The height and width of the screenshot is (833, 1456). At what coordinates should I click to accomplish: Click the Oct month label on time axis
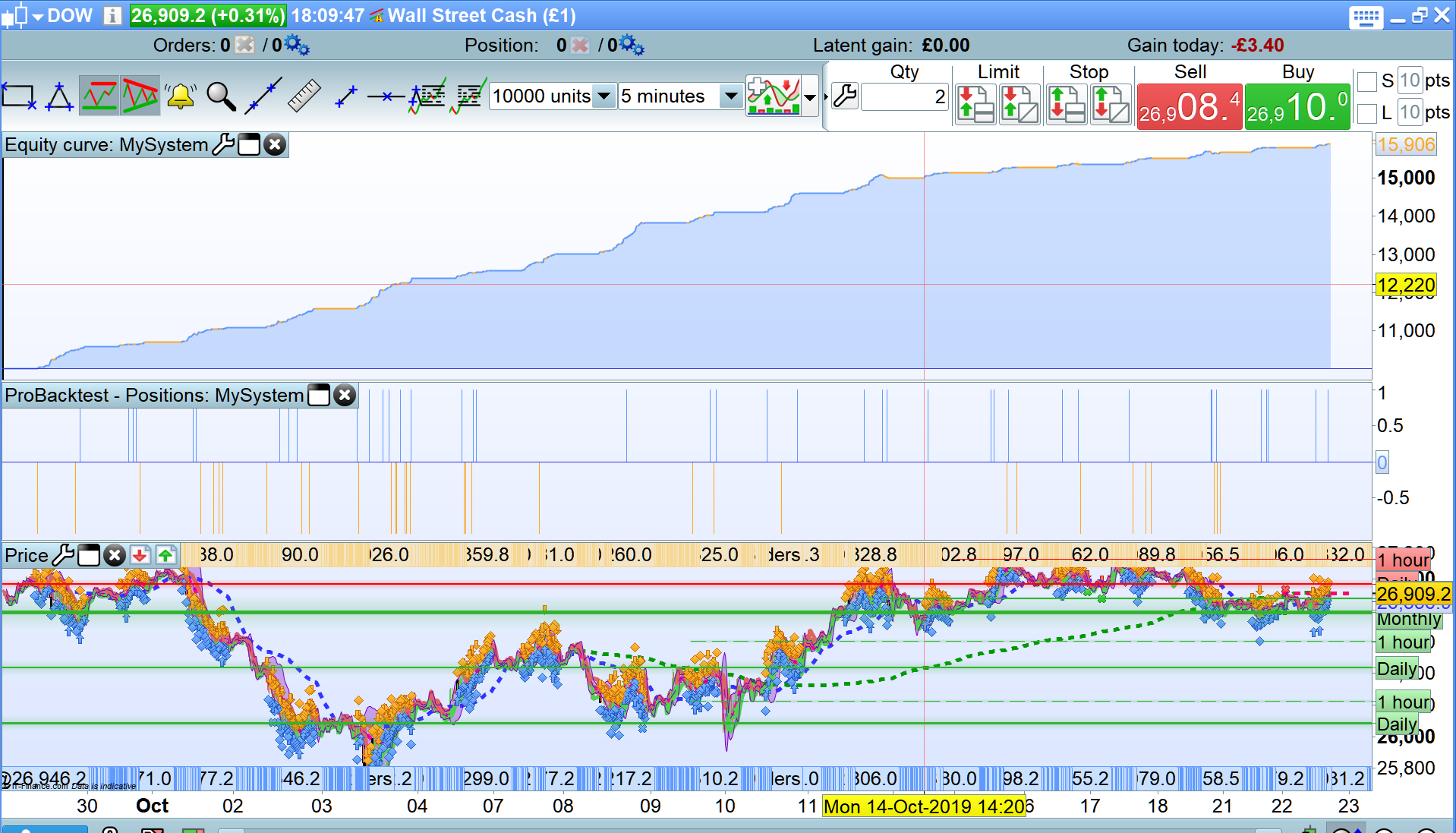point(152,806)
